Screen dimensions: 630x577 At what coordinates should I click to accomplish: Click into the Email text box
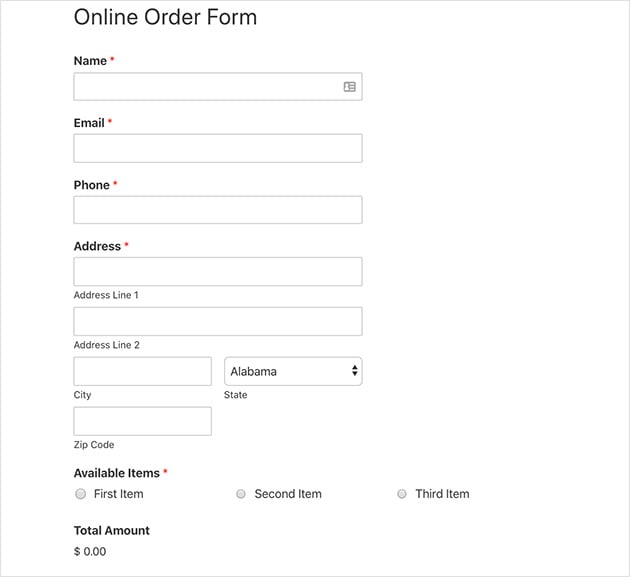tap(218, 148)
